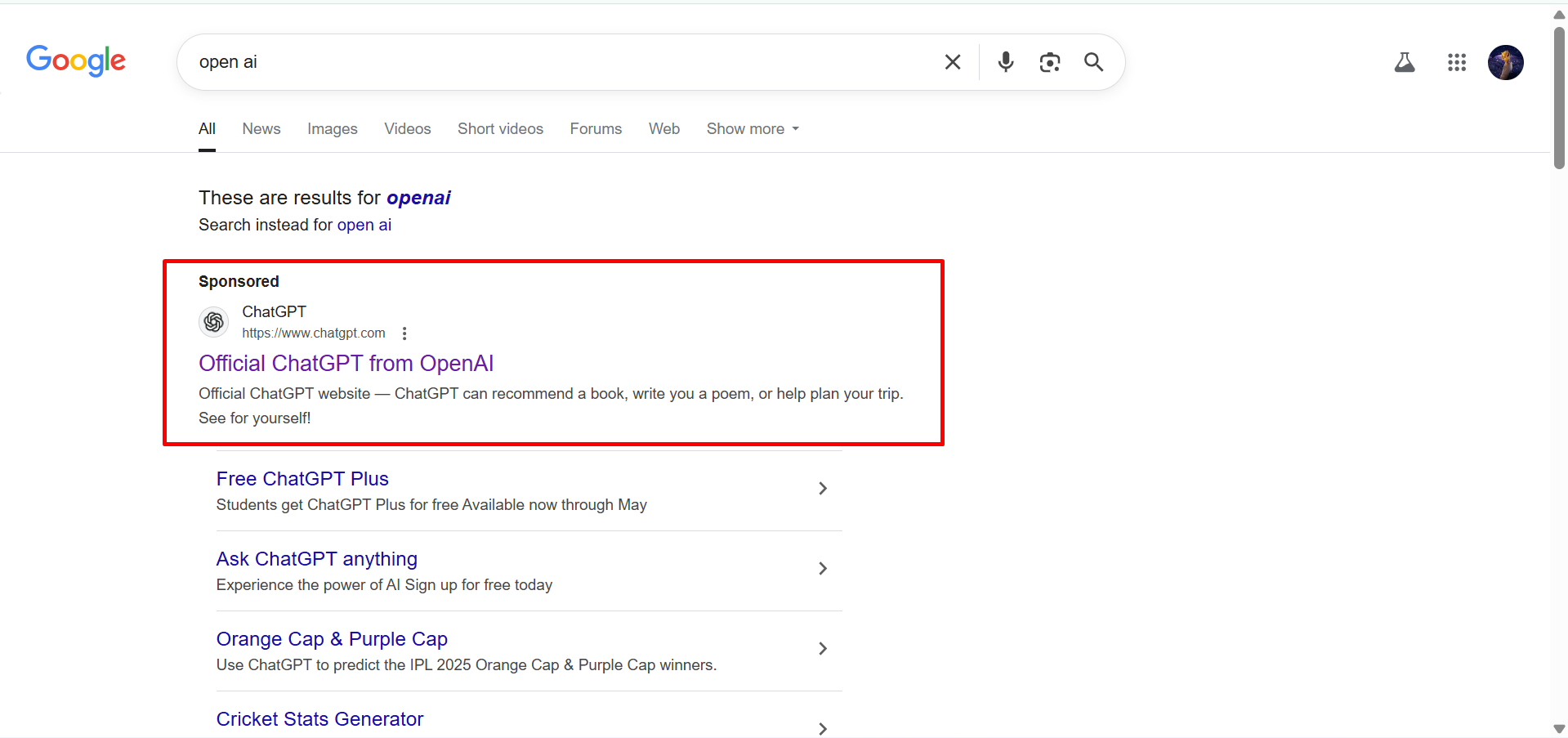This screenshot has width=1568, height=738.
Task: Click the ChatGPT site name in the ad
Action: tap(275, 311)
